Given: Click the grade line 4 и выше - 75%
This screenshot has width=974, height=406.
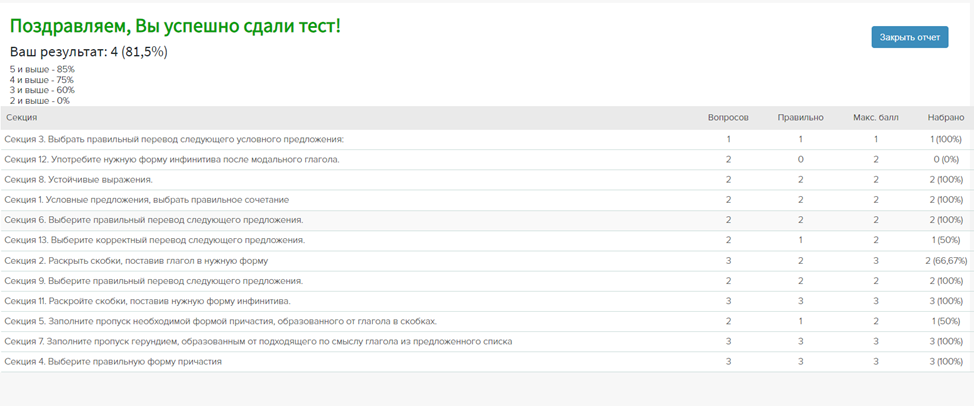Looking at the screenshot, I should pyautogui.click(x=42, y=79).
